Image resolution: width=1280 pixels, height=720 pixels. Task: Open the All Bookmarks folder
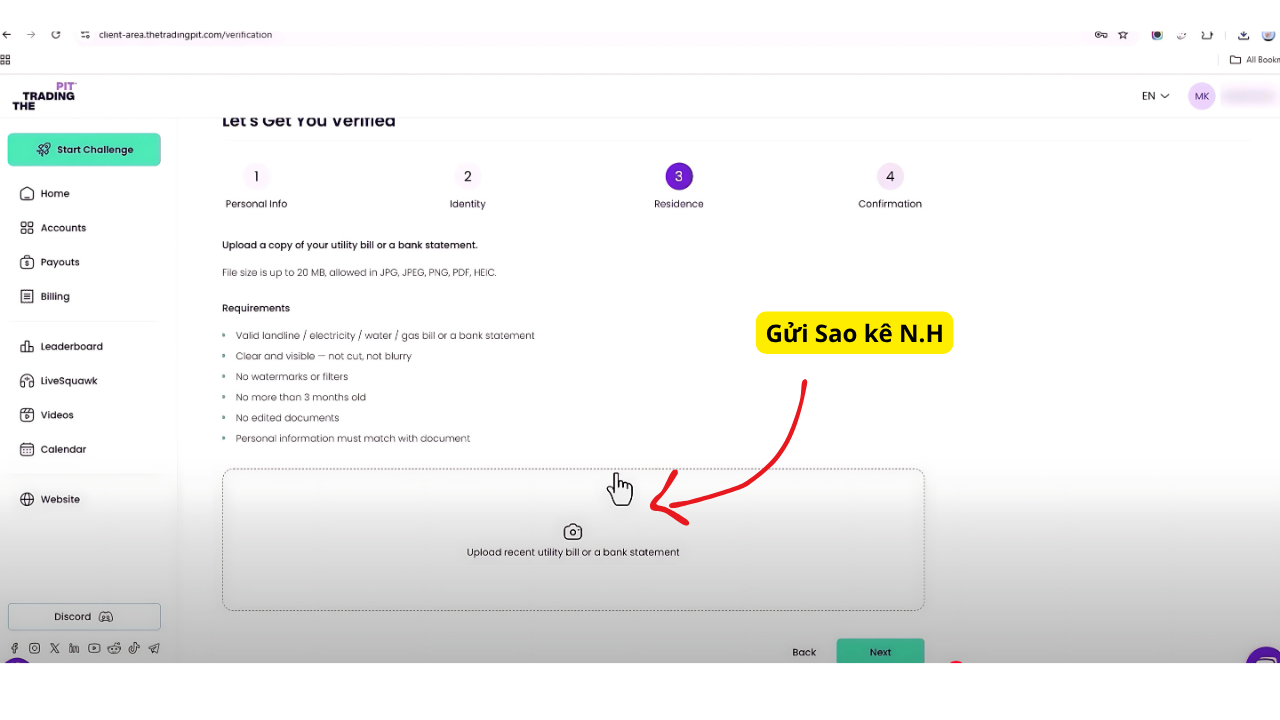pyautogui.click(x=1255, y=60)
